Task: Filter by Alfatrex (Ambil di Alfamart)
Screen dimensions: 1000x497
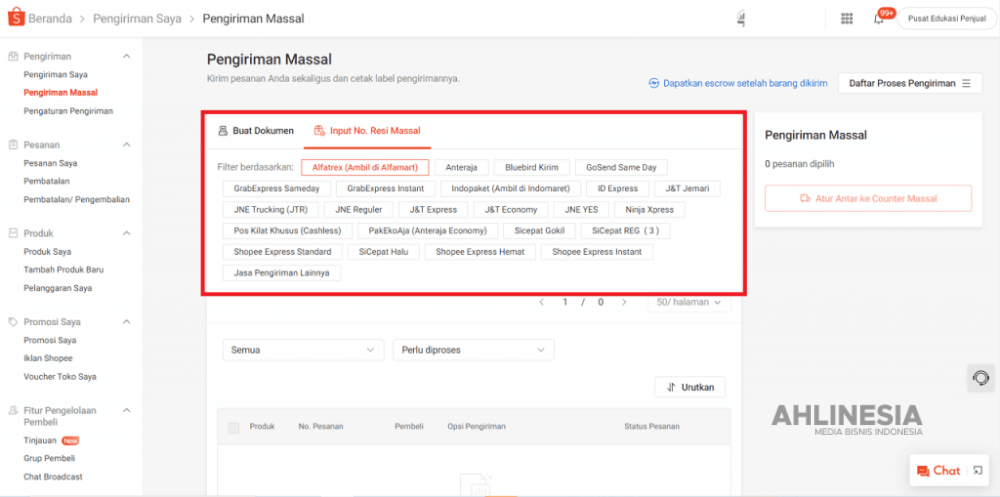Action: [365, 167]
